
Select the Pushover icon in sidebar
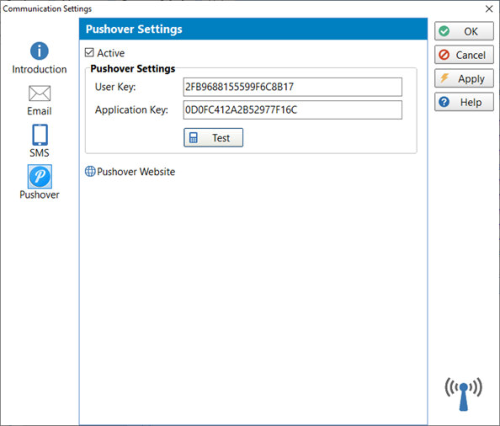(40, 176)
